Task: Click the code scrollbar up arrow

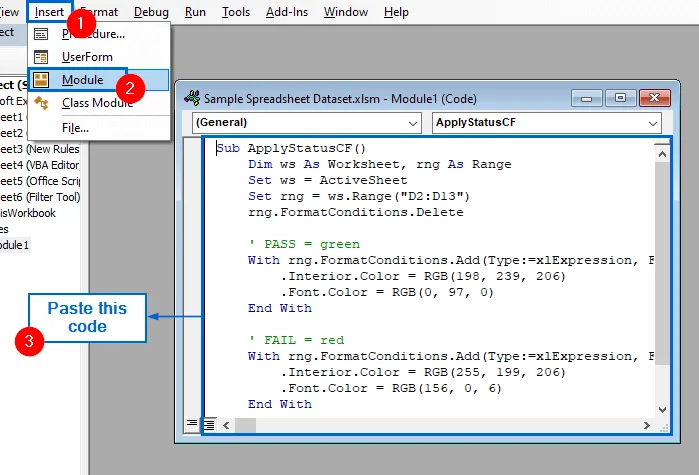Action: click(x=662, y=154)
